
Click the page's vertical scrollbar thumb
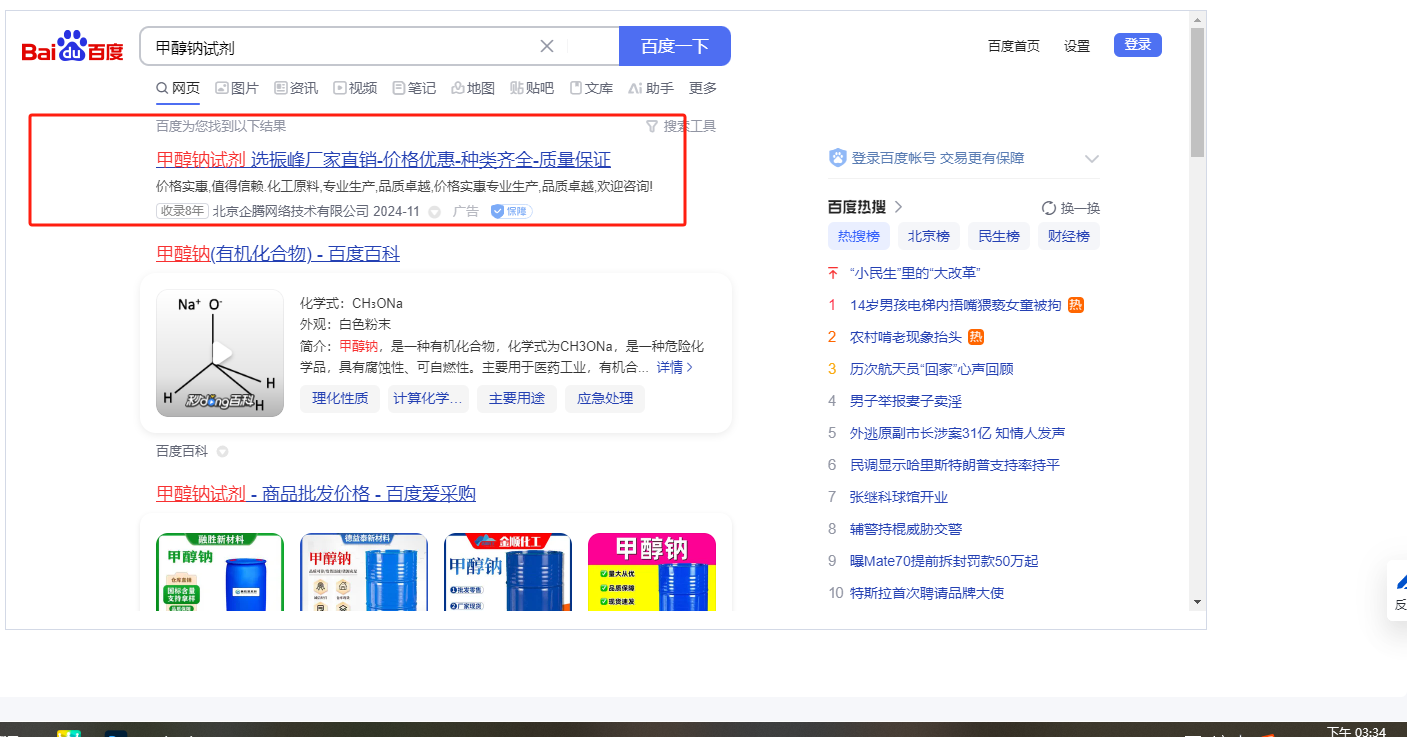pyautogui.click(x=1197, y=92)
